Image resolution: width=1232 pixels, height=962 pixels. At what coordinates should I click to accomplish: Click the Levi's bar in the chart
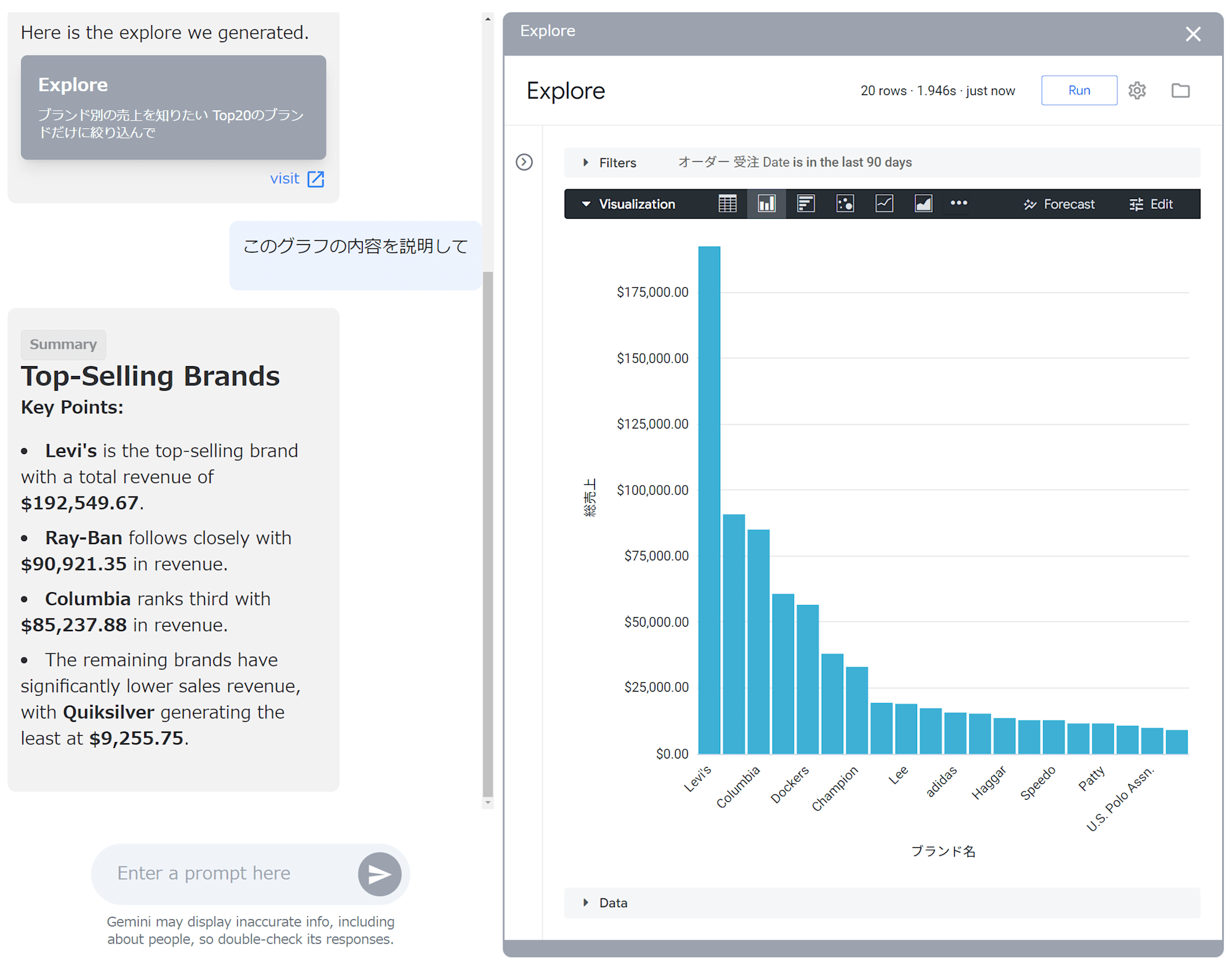coord(709,500)
